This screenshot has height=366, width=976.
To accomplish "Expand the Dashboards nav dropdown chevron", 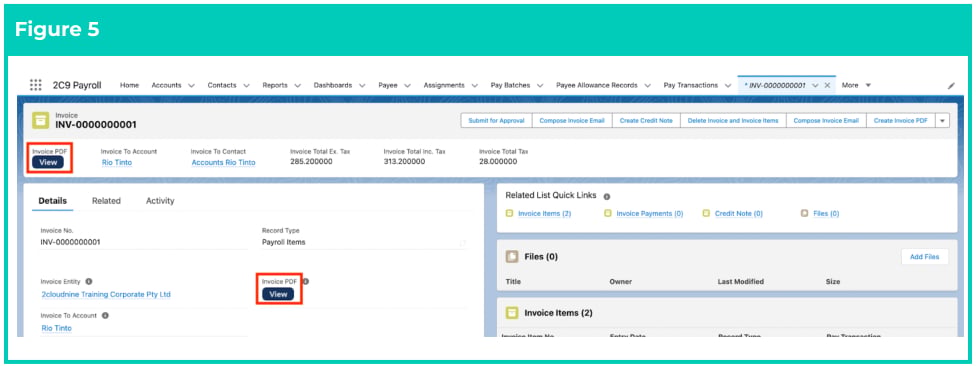I will [362, 85].
